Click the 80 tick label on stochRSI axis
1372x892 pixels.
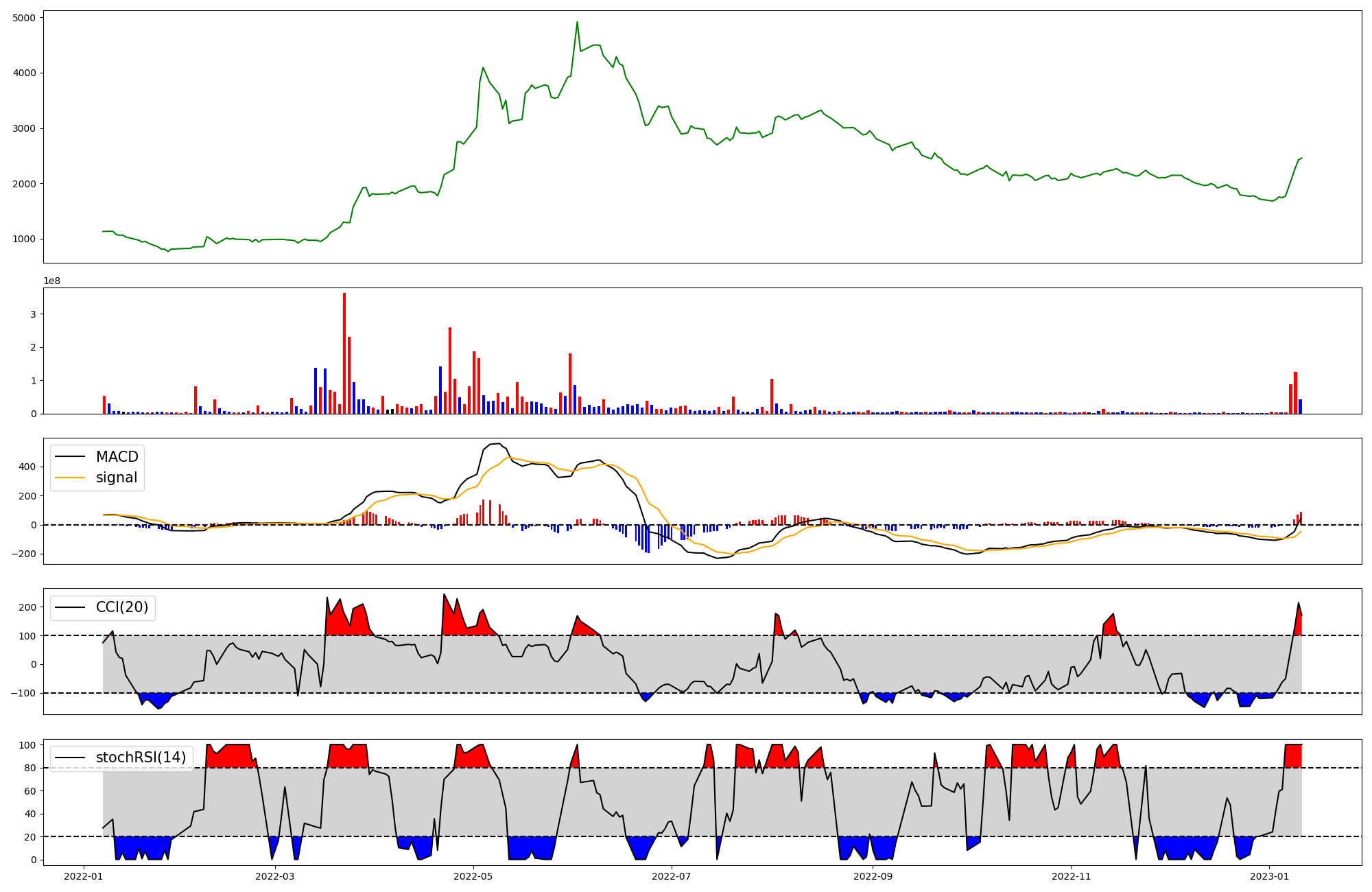pos(30,768)
